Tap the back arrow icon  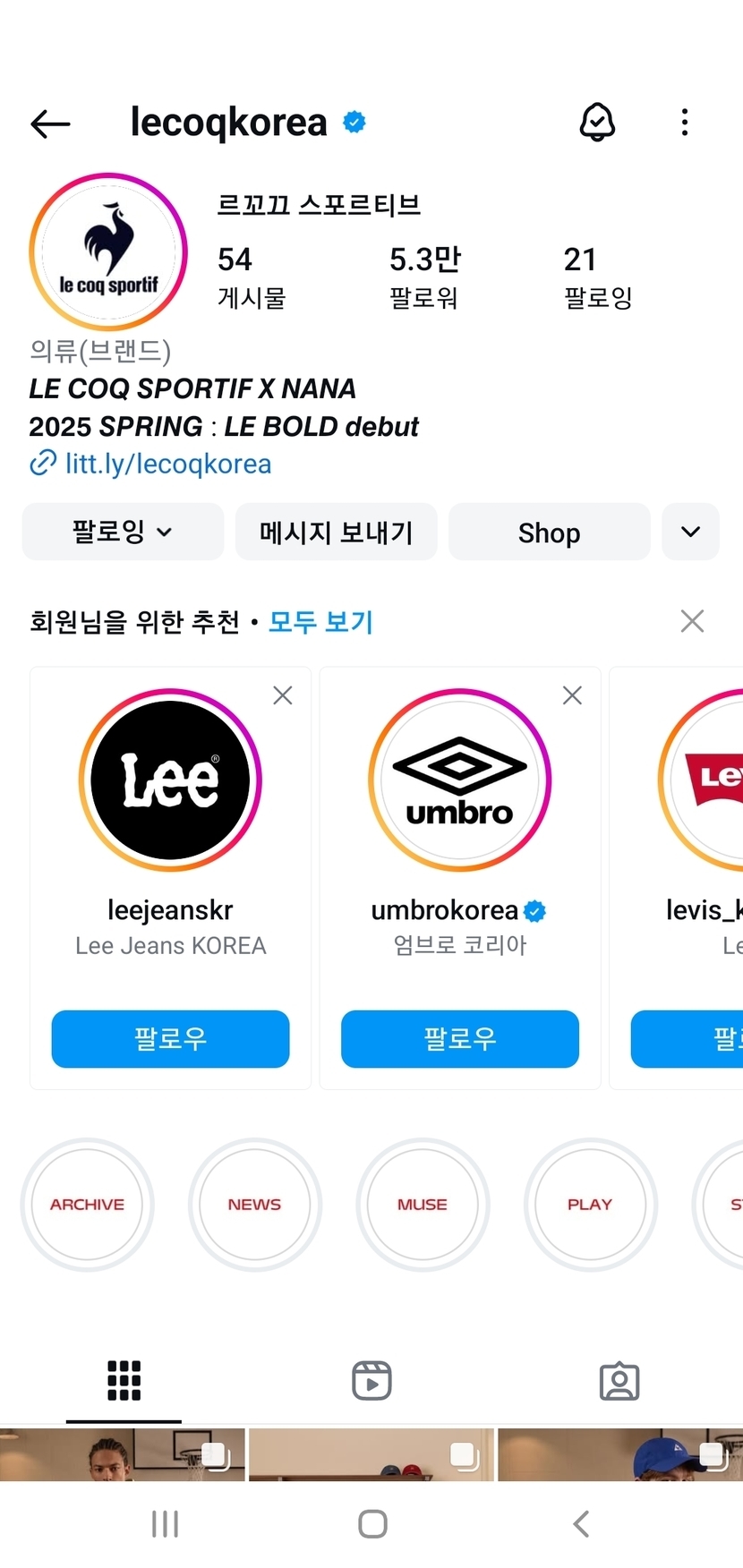click(x=50, y=124)
